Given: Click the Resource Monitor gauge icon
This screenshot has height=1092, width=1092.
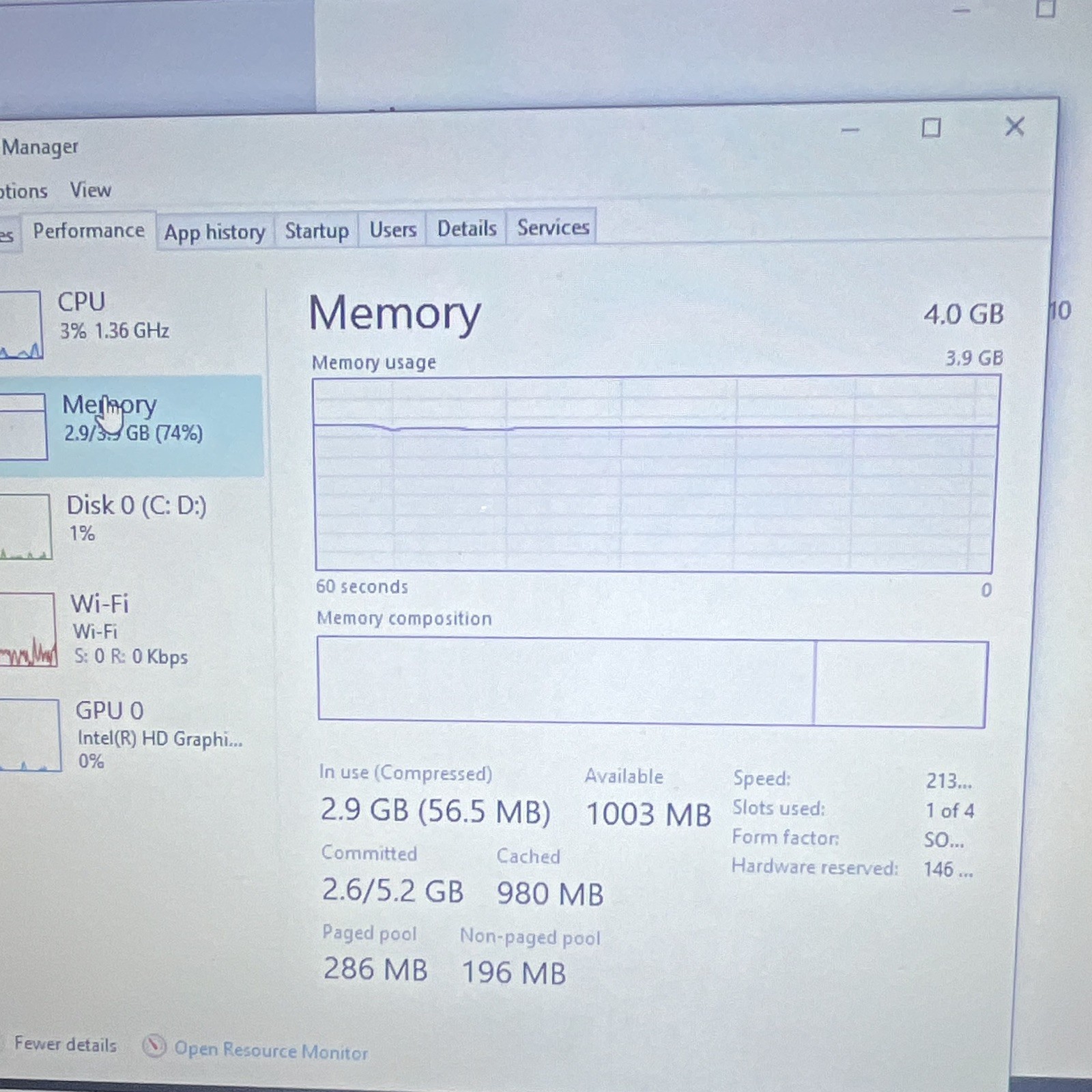Looking at the screenshot, I should 154,1046.
